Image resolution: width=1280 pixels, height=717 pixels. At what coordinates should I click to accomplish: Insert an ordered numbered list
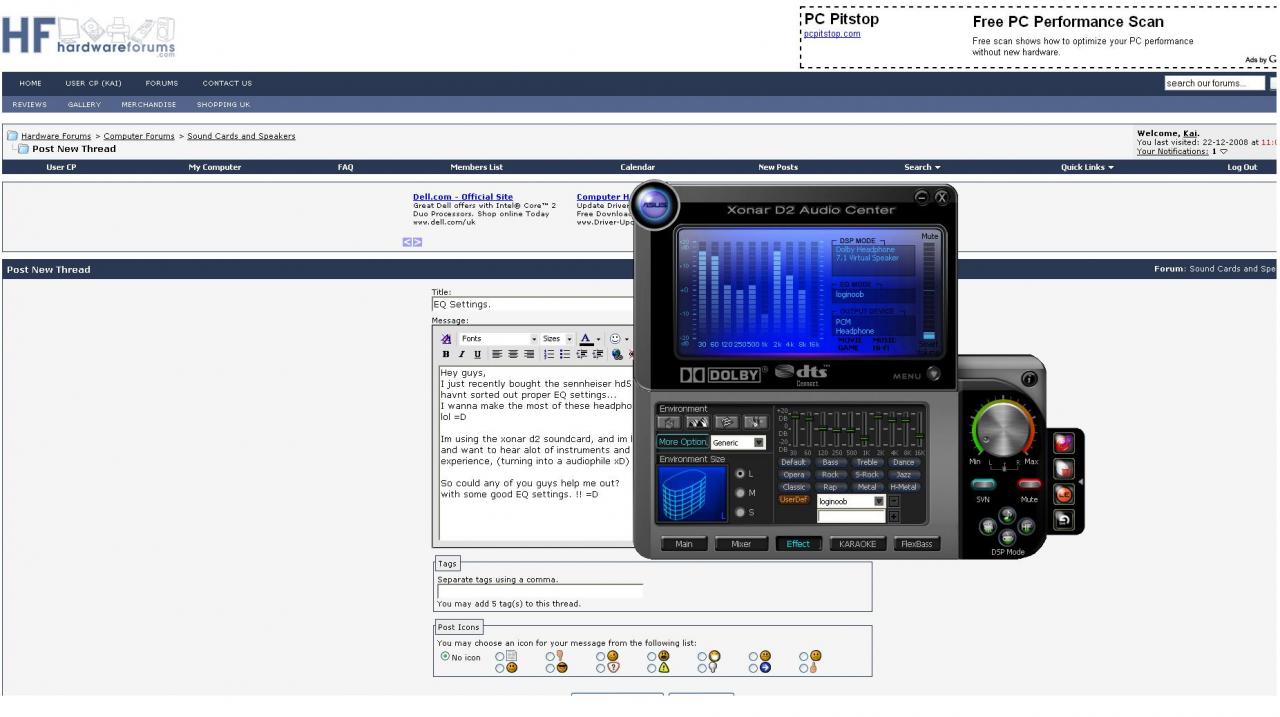coord(549,354)
